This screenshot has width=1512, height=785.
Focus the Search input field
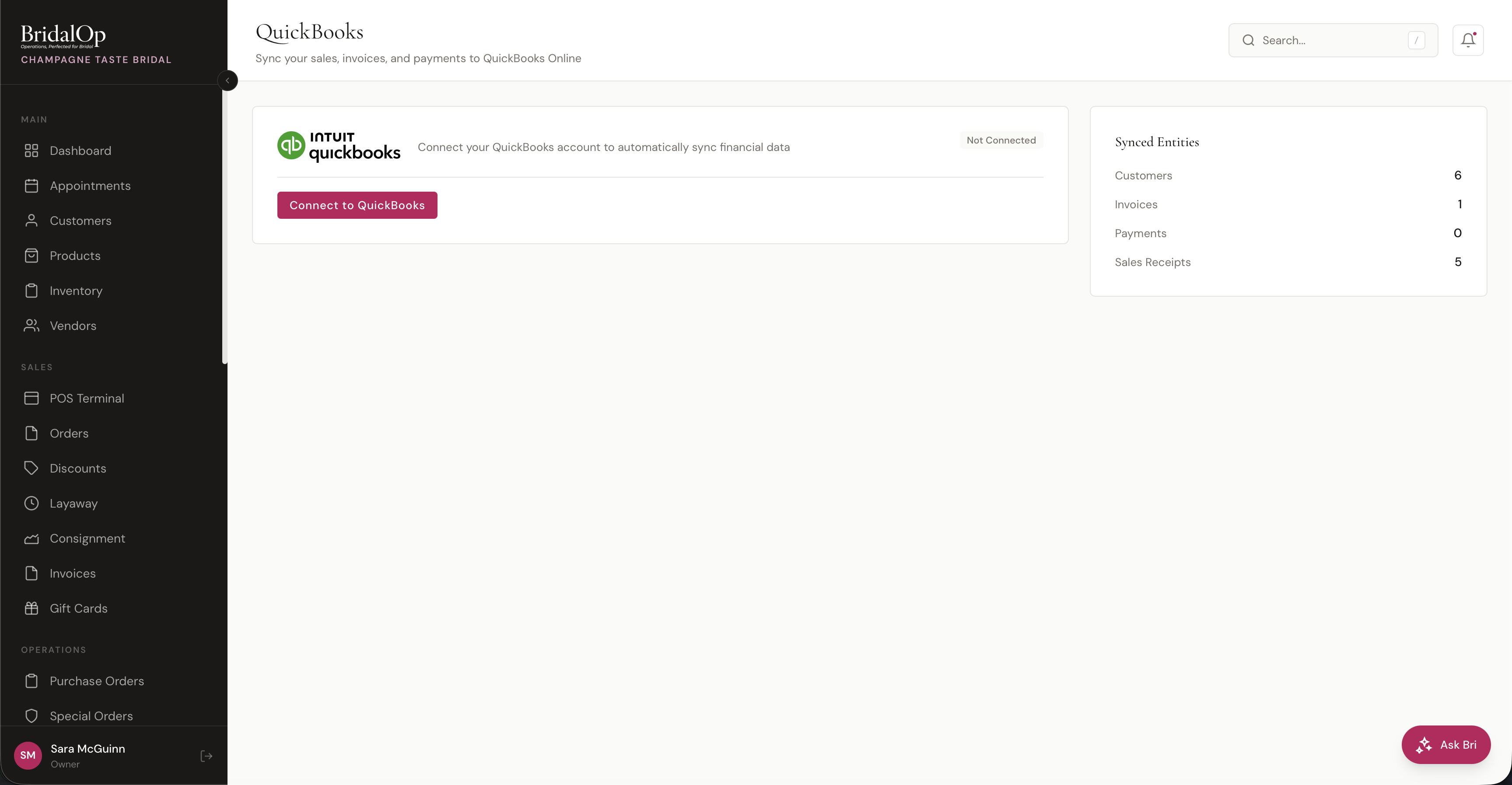click(1333, 41)
